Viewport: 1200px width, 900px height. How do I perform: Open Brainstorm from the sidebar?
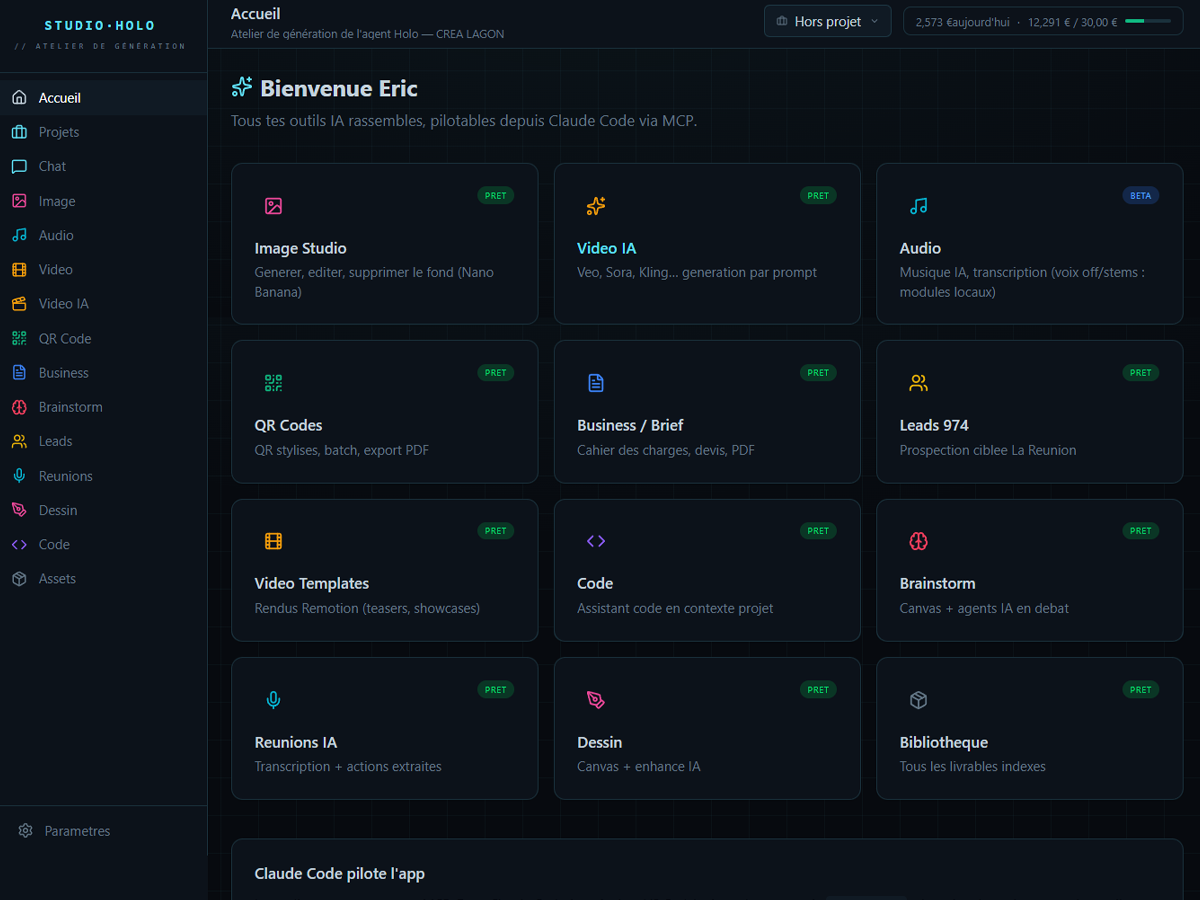click(x=104, y=407)
